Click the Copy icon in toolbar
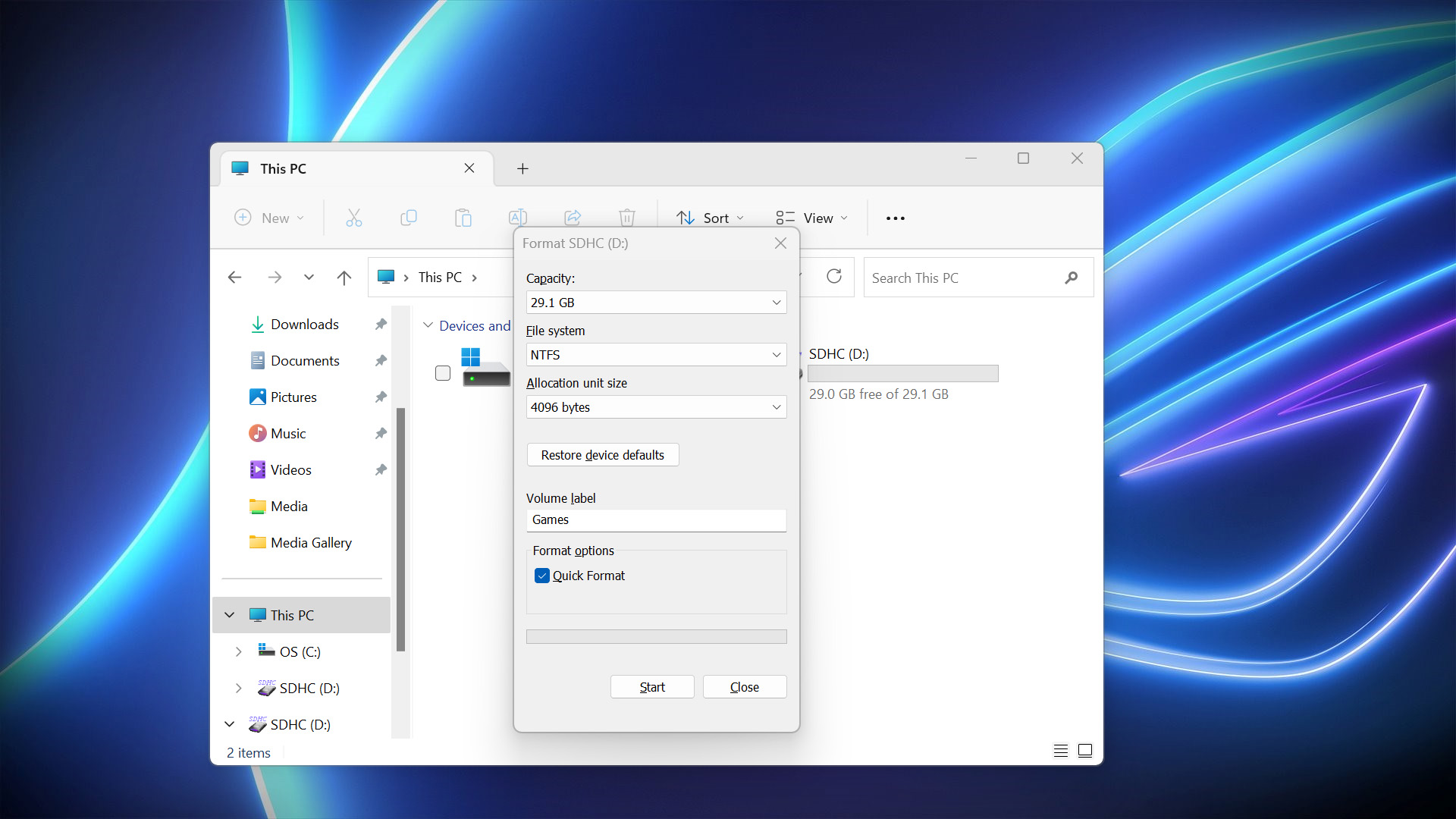The width and height of the screenshot is (1456, 819). point(408,217)
